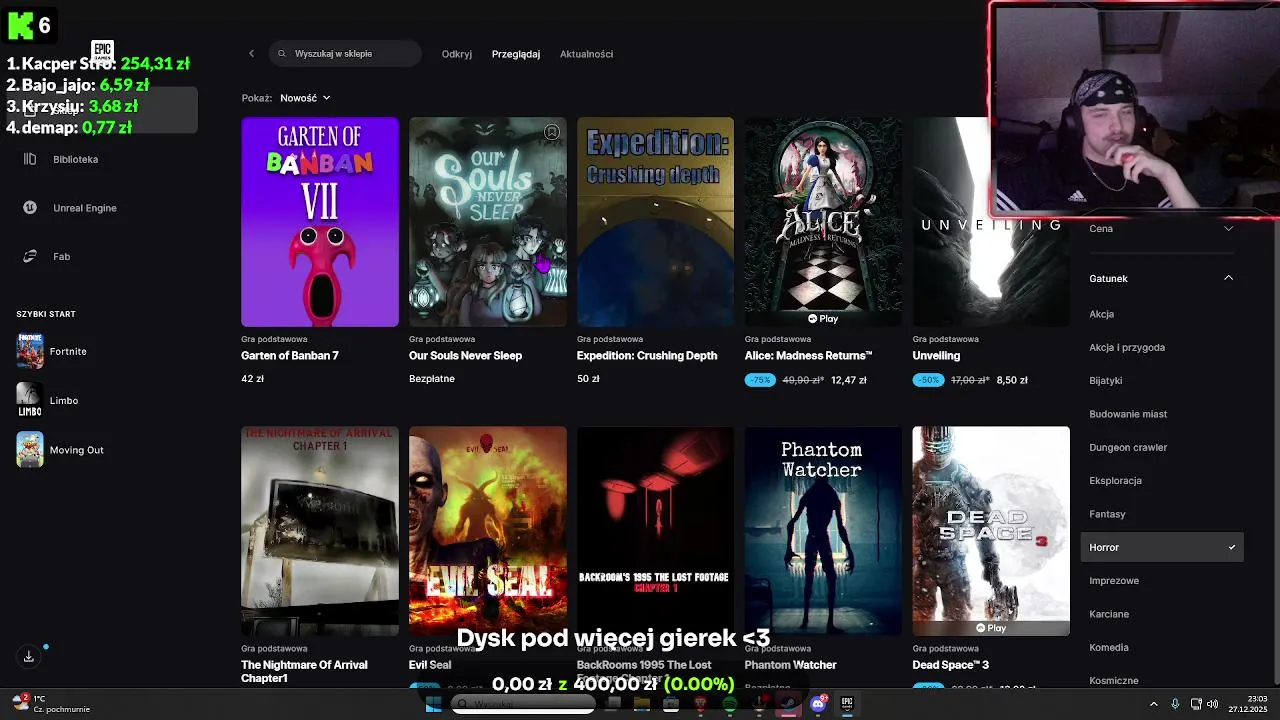1280x720 pixels.
Task: Open The Nightmare Of Arrival cover
Action: tap(320, 531)
